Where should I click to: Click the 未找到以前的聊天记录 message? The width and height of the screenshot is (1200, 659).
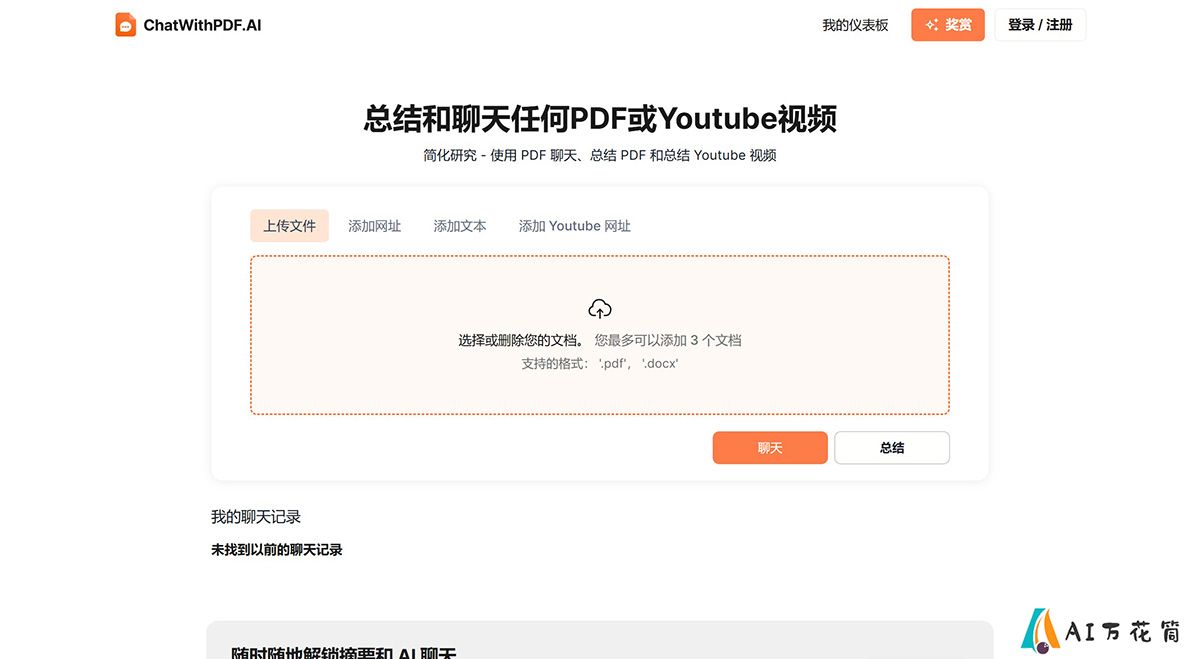click(277, 550)
